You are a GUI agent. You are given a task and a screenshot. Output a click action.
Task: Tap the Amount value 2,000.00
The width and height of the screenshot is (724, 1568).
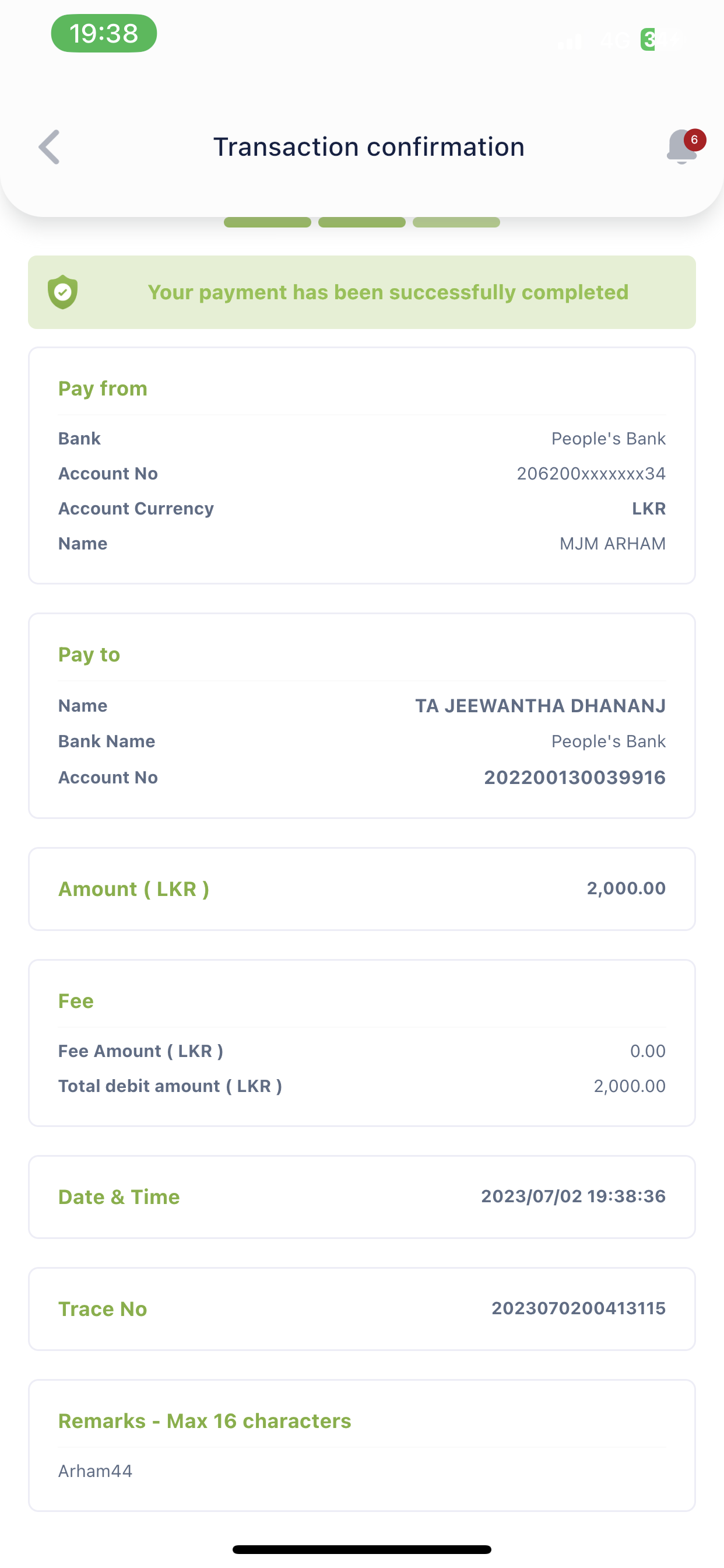(x=625, y=888)
